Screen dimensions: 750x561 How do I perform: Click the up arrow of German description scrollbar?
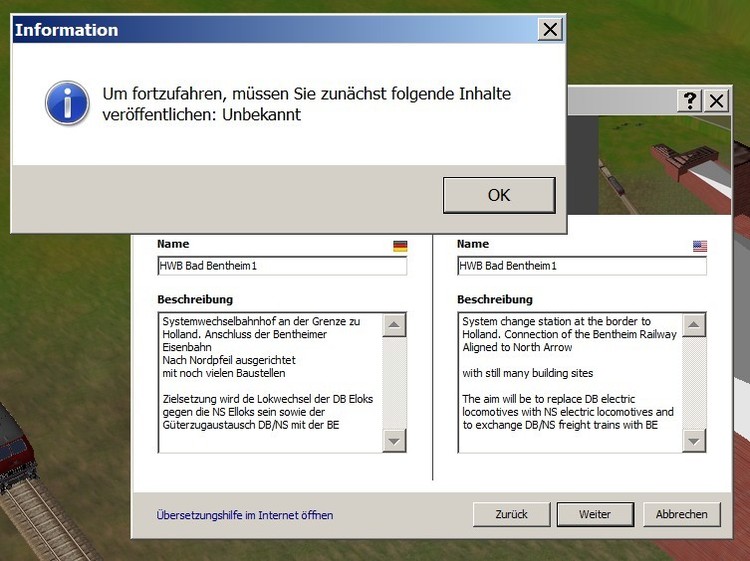click(394, 325)
